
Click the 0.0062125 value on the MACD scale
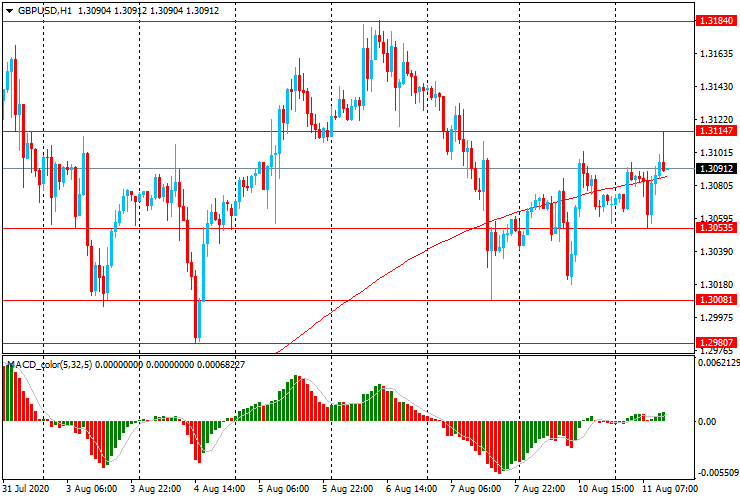click(x=718, y=364)
